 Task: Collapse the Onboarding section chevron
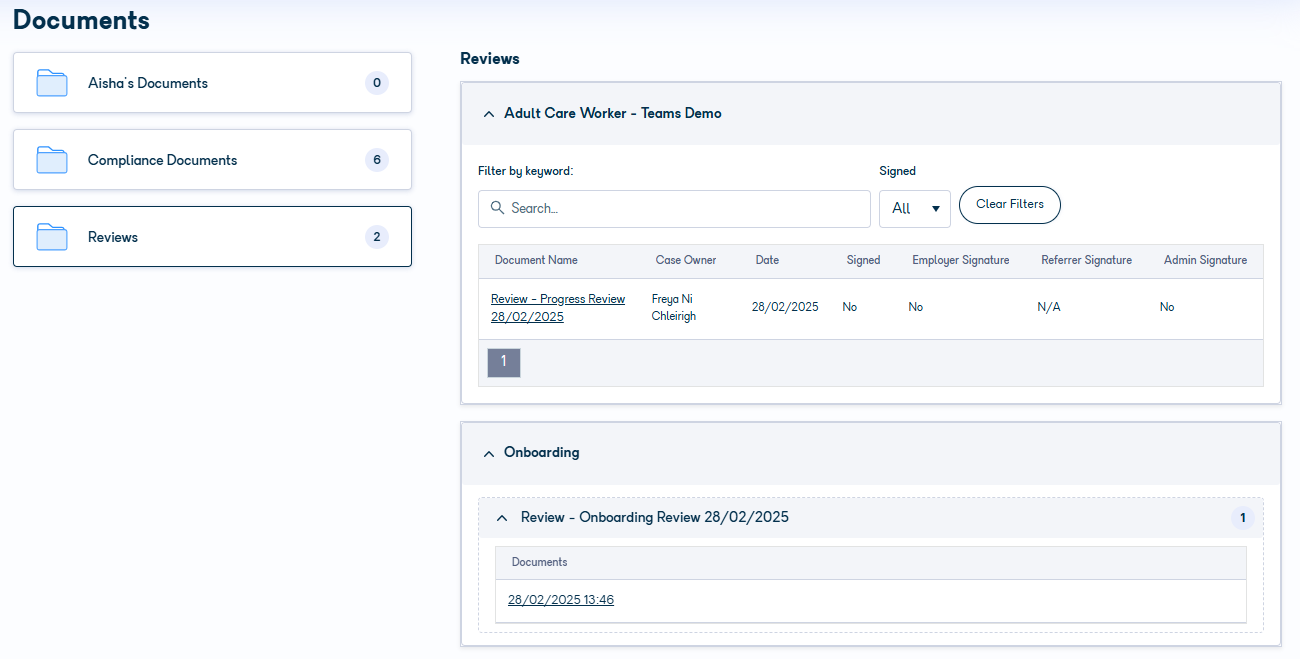[x=489, y=453]
